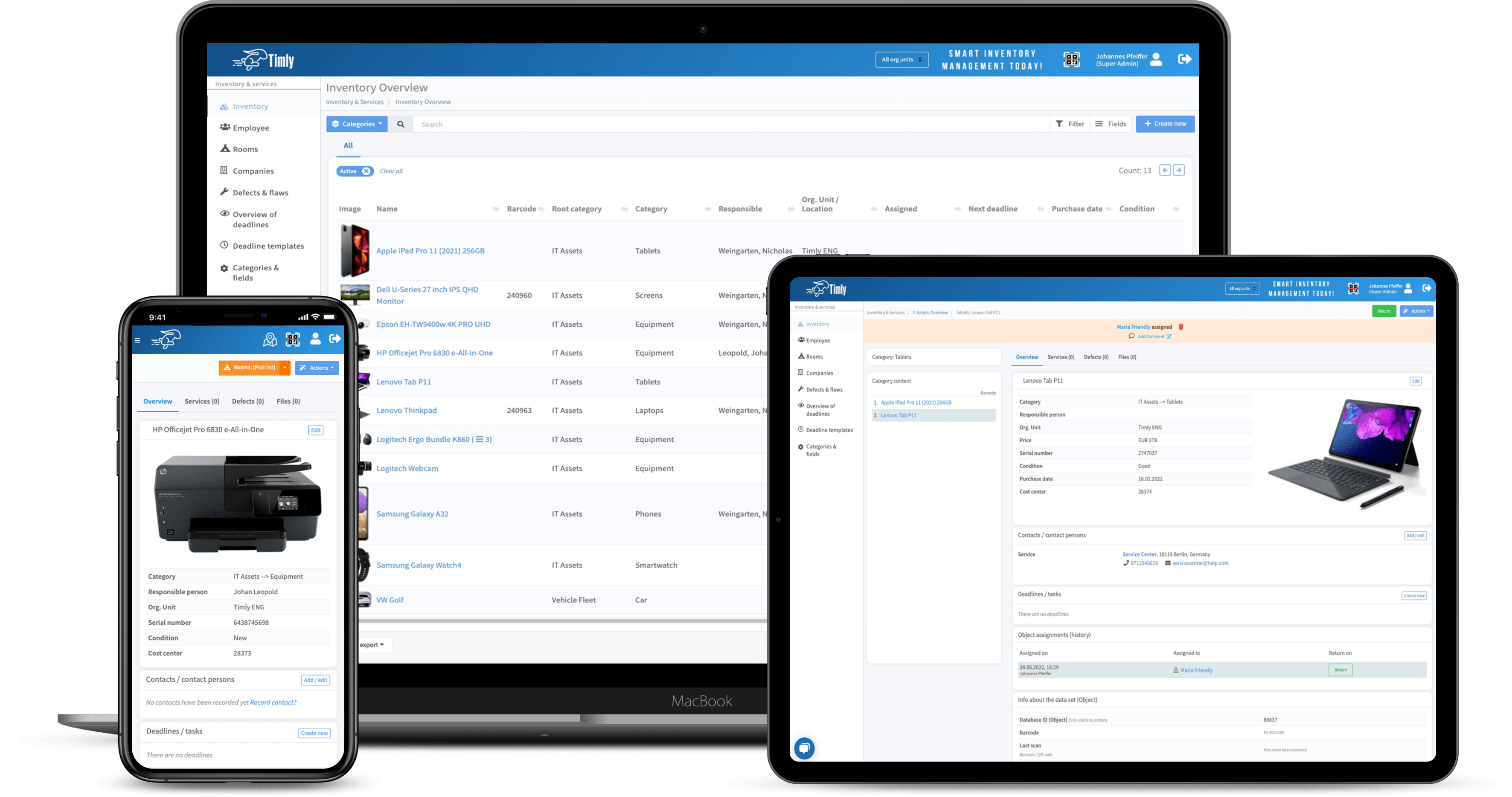Viewport: 1512px width, 797px height.
Task: Click the green Return button in tablet header
Action: point(1384,311)
